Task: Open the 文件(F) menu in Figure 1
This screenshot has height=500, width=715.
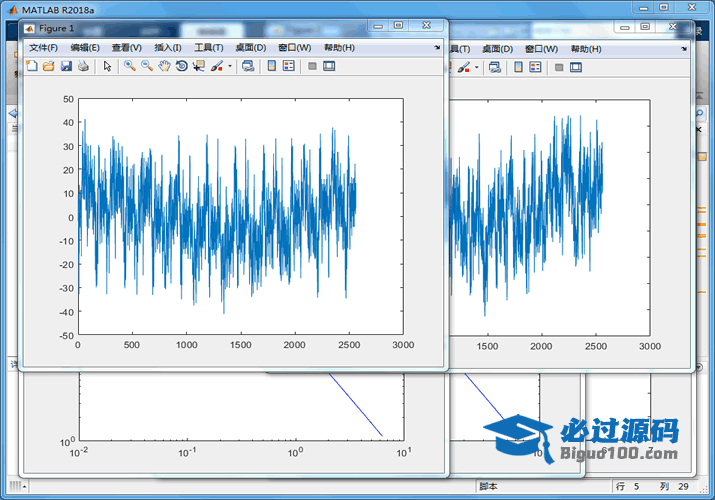Action: pyautogui.click(x=43, y=47)
